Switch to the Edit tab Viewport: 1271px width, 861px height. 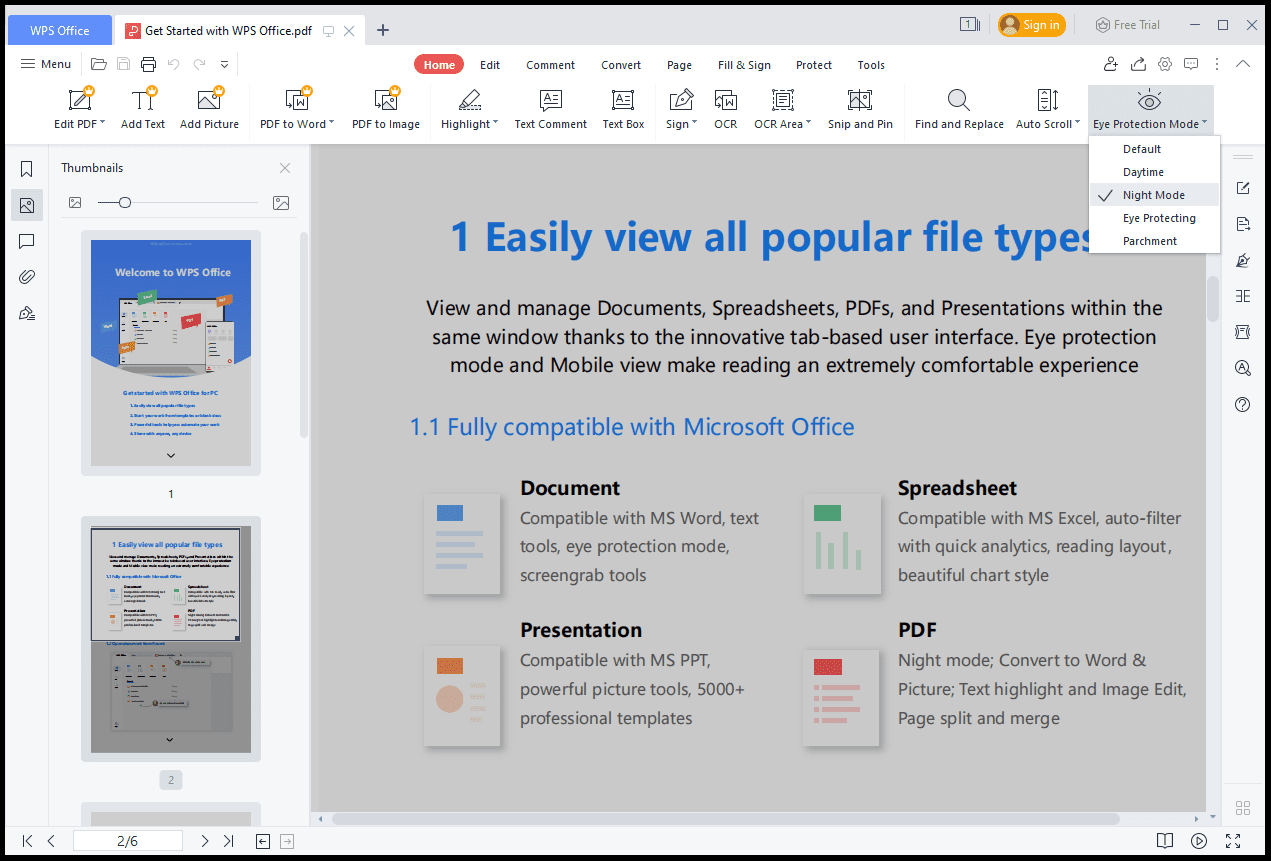coord(490,65)
